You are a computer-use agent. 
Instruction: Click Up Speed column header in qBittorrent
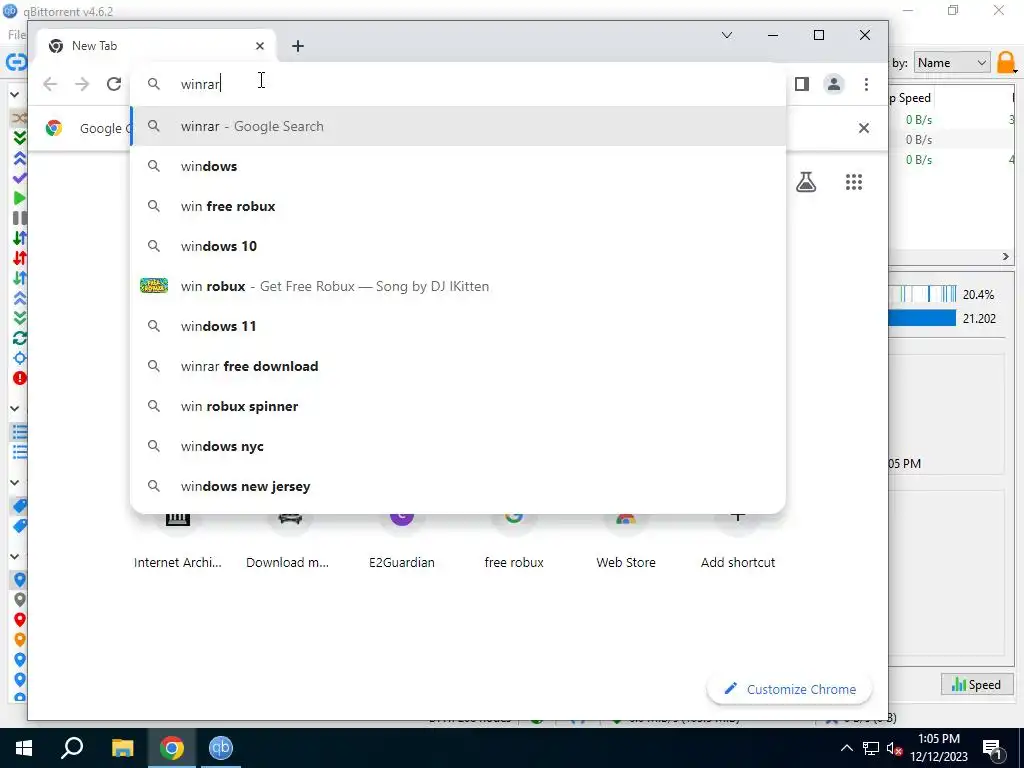pyautogui.click(x=912, y=98)
